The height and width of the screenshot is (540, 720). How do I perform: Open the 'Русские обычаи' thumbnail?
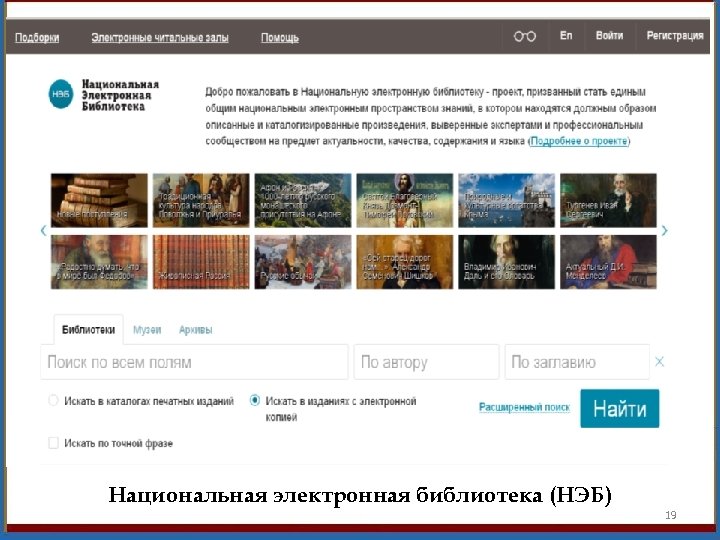click(303, 262)
